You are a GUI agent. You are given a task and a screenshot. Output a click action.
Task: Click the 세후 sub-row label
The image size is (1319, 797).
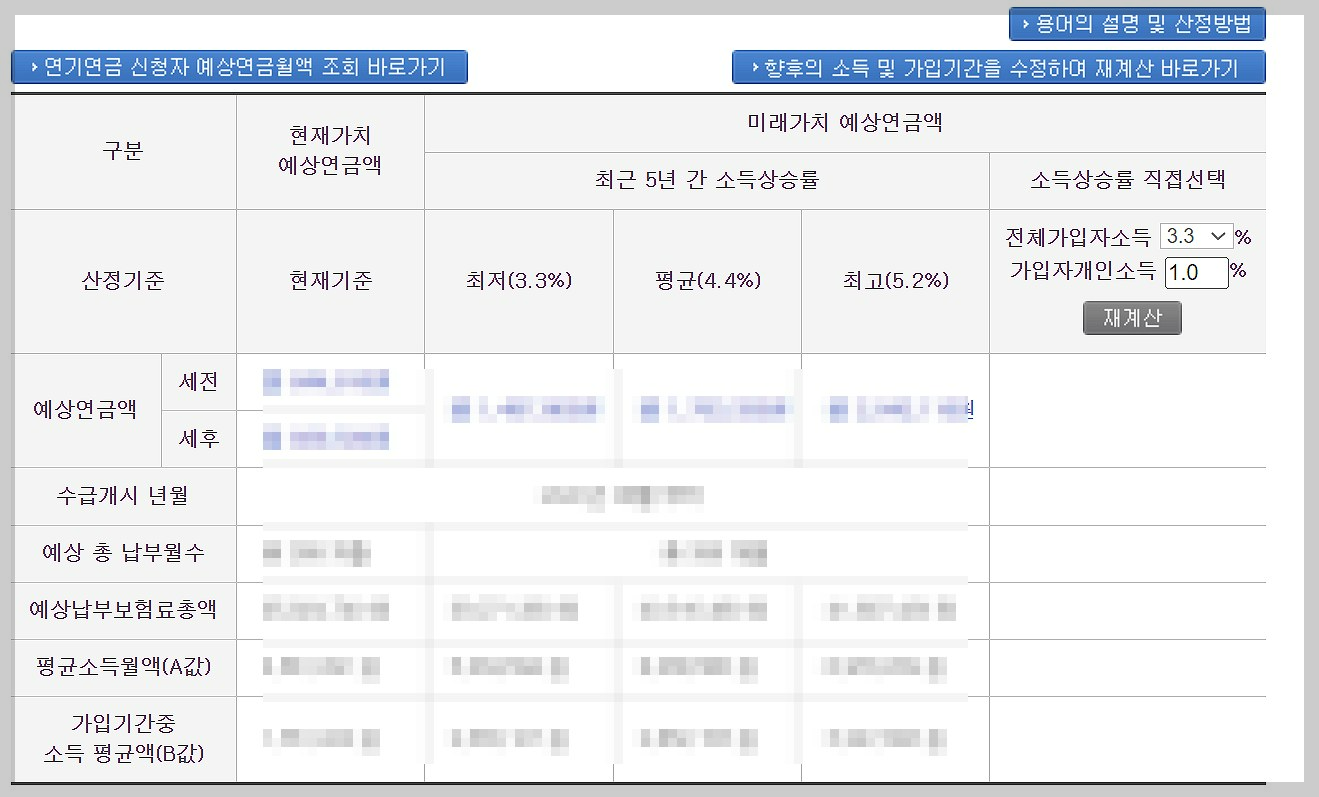pos(198,439)
